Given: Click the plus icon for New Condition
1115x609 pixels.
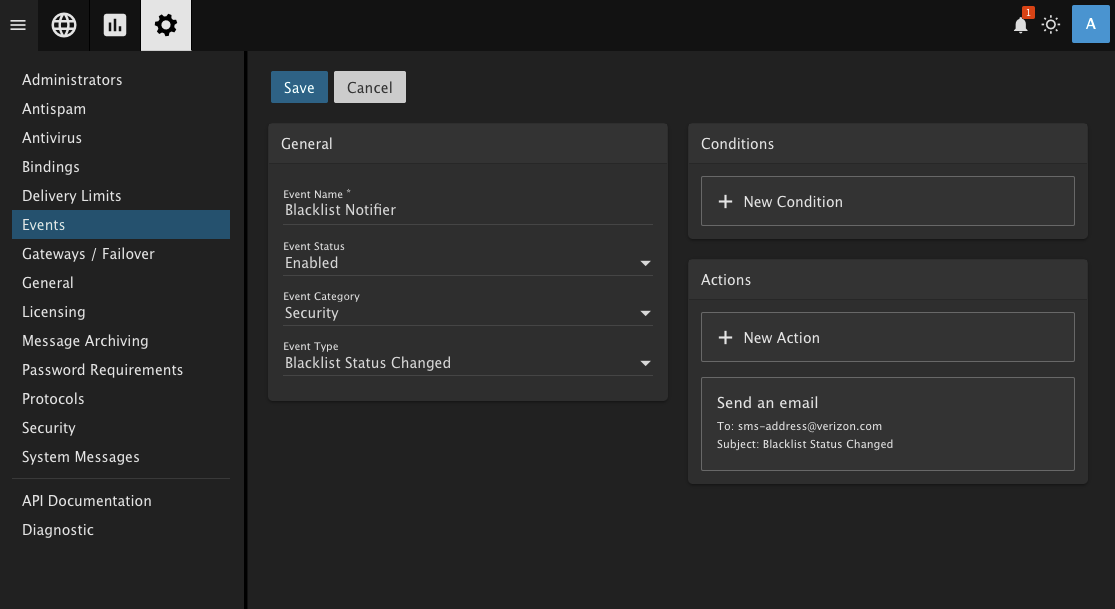Looking at the screenshot, I should tap(726, 202).
